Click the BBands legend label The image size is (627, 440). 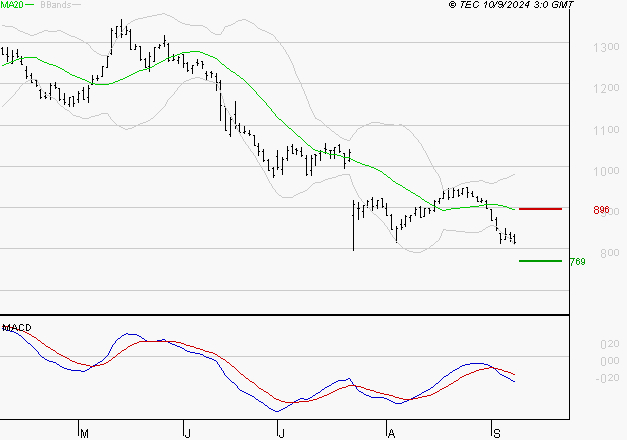(55, 5)
